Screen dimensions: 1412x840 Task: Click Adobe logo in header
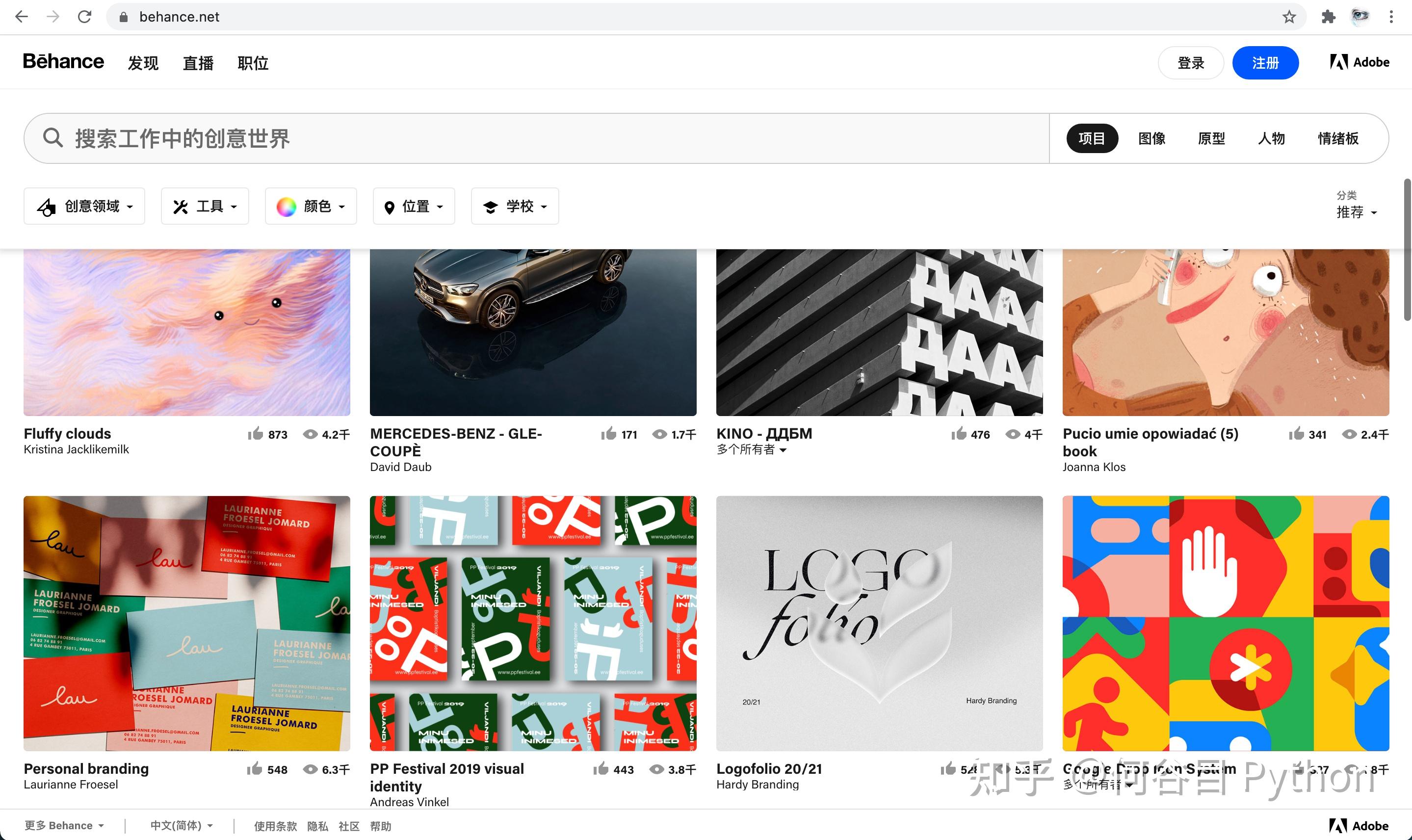[x=1360, y=62]
